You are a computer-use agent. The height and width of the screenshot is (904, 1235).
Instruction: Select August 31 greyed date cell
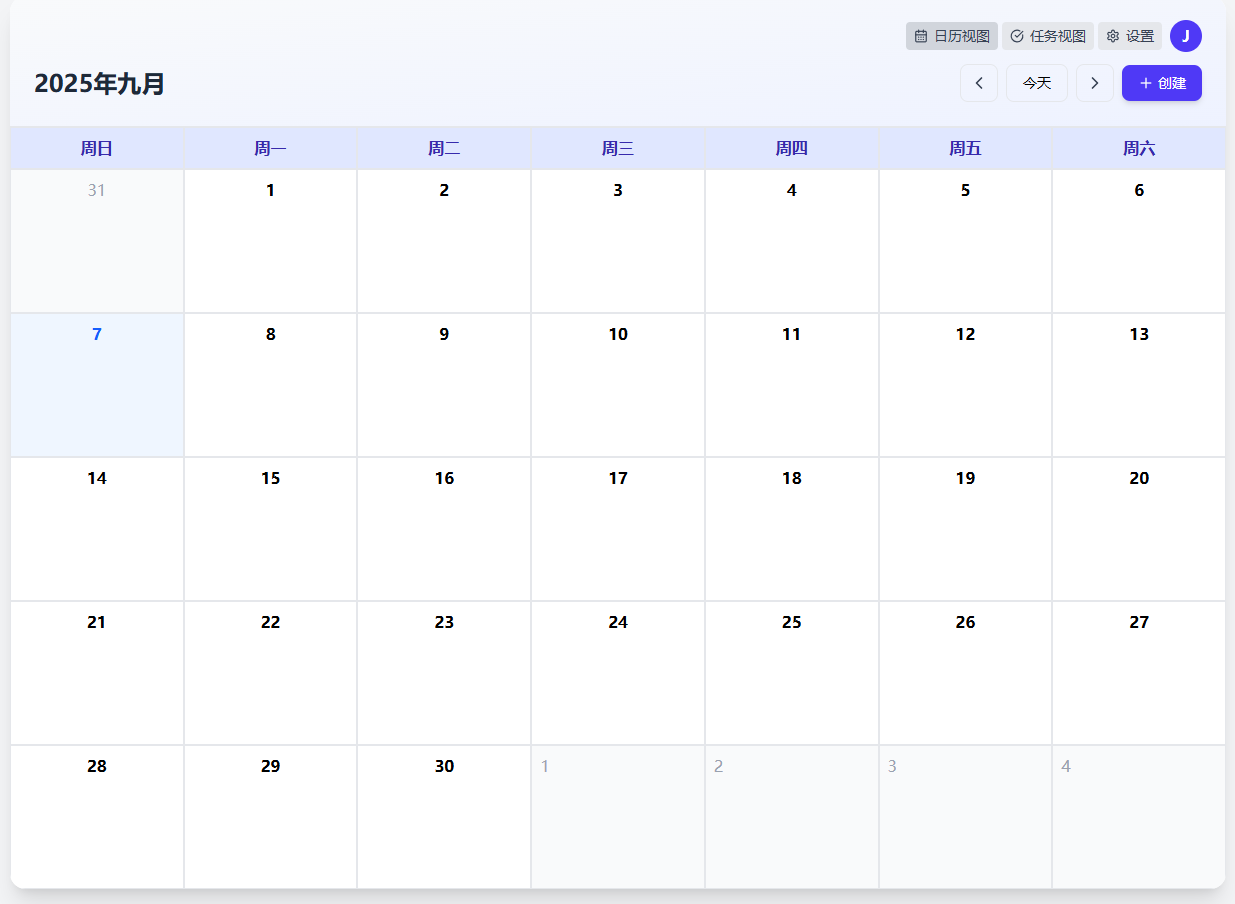pyautogui.click(x=97, y=240)
